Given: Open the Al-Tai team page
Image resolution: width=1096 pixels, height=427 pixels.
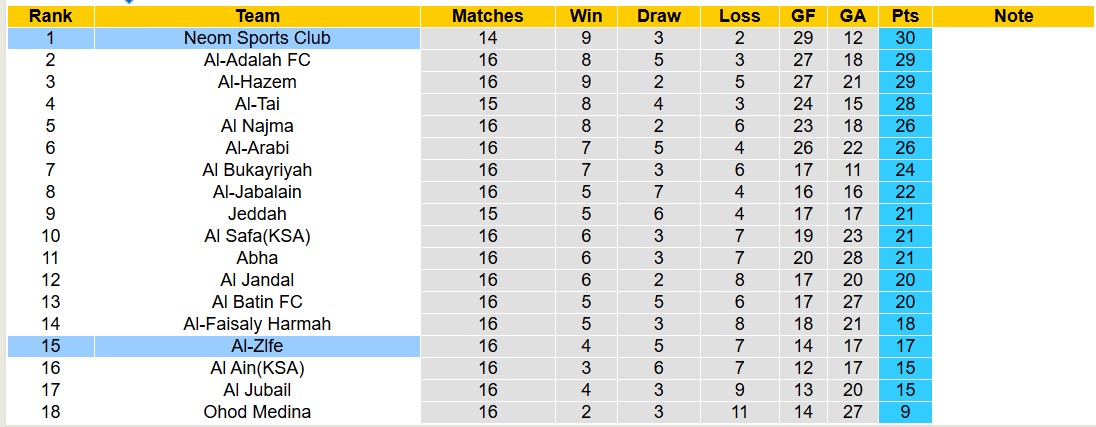Looking at the screenshot, I should pyautogui.click(x=257, y=104).
